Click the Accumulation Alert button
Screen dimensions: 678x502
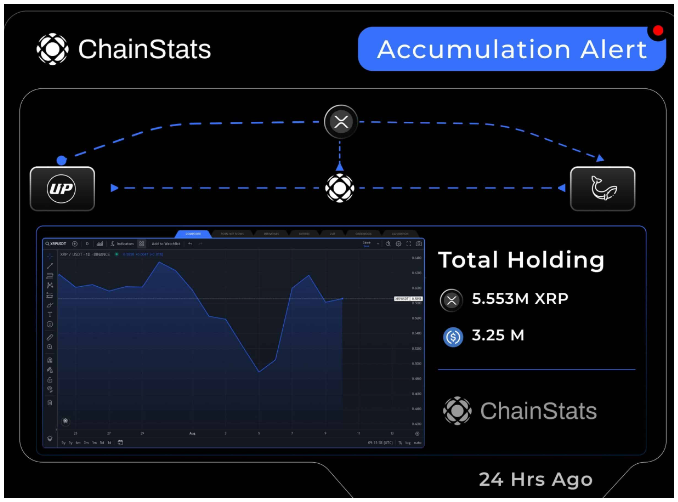[512, 49]
